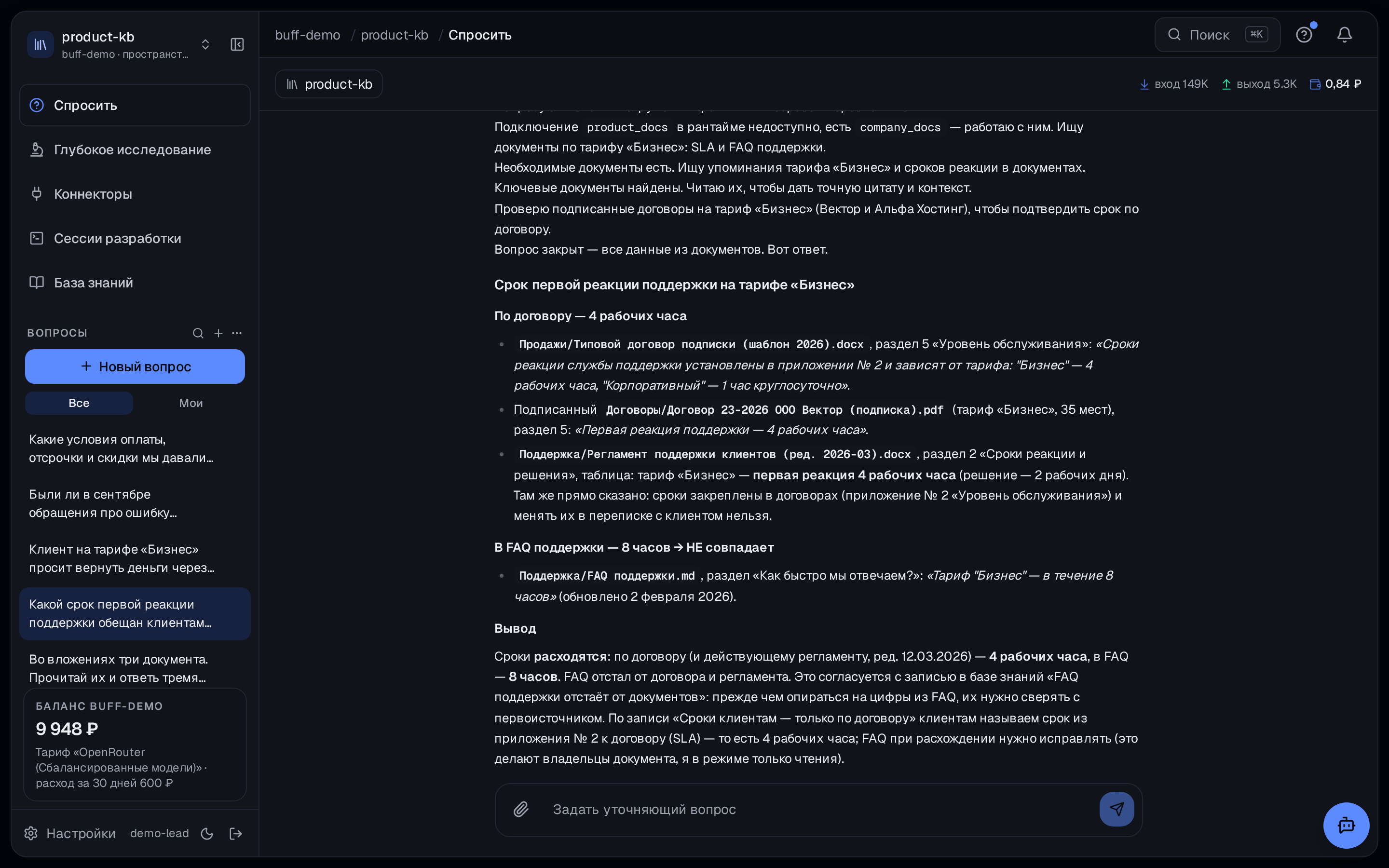Add a question via plus icon in Вопросы header
The image size is (1389, 868).
tap(218, 333)
